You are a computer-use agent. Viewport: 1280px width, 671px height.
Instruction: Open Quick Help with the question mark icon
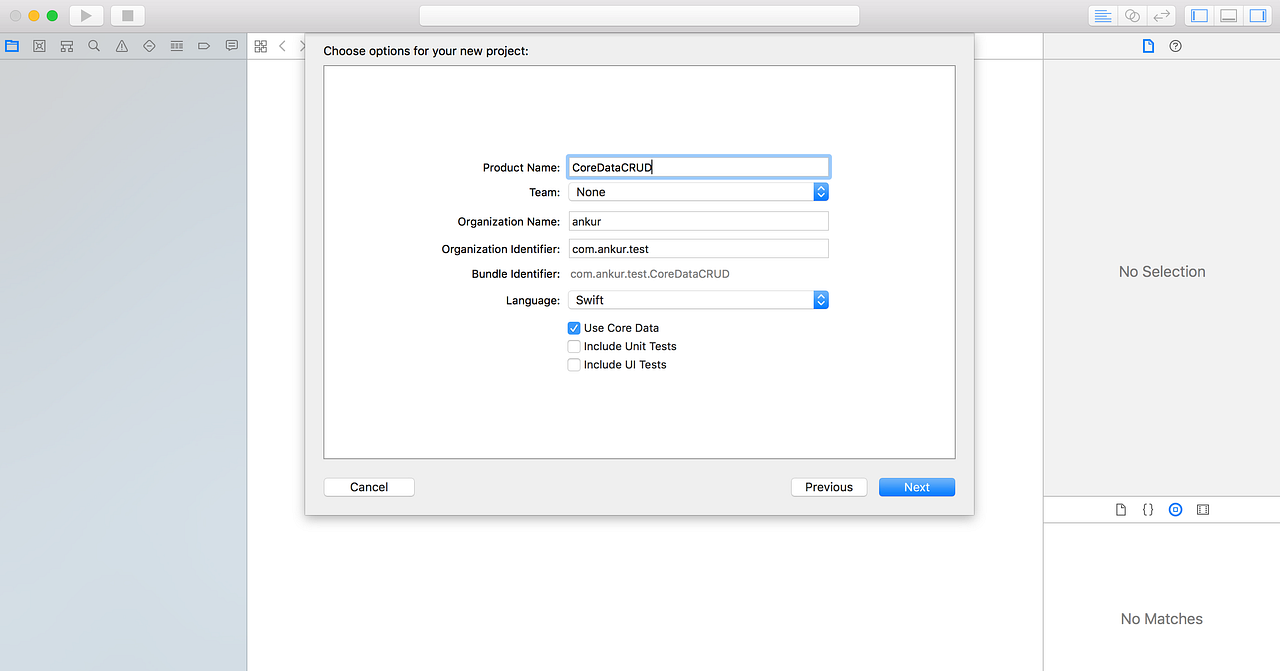[1174, 45]
